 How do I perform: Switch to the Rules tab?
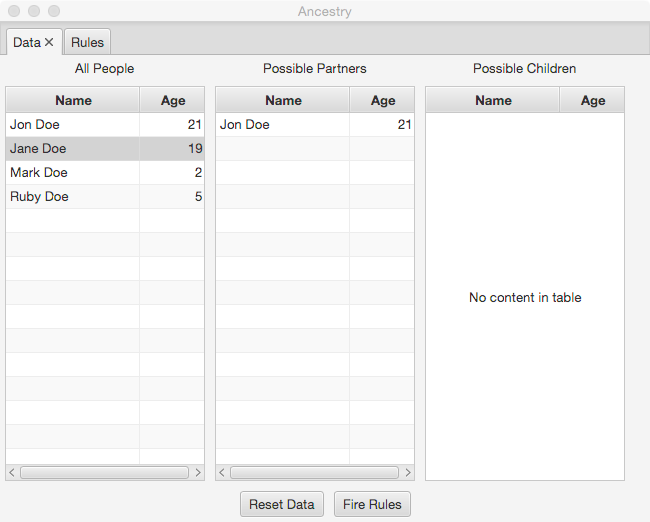pos(88,43)
